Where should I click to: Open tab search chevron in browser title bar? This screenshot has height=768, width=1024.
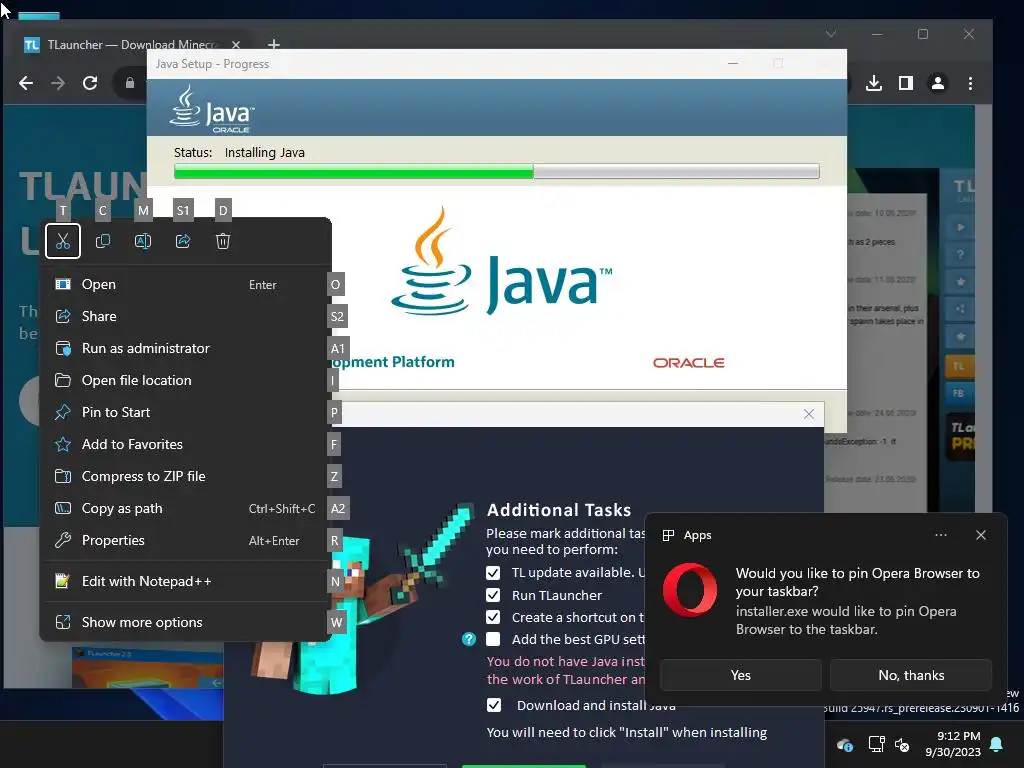click(x=831, y=34)
